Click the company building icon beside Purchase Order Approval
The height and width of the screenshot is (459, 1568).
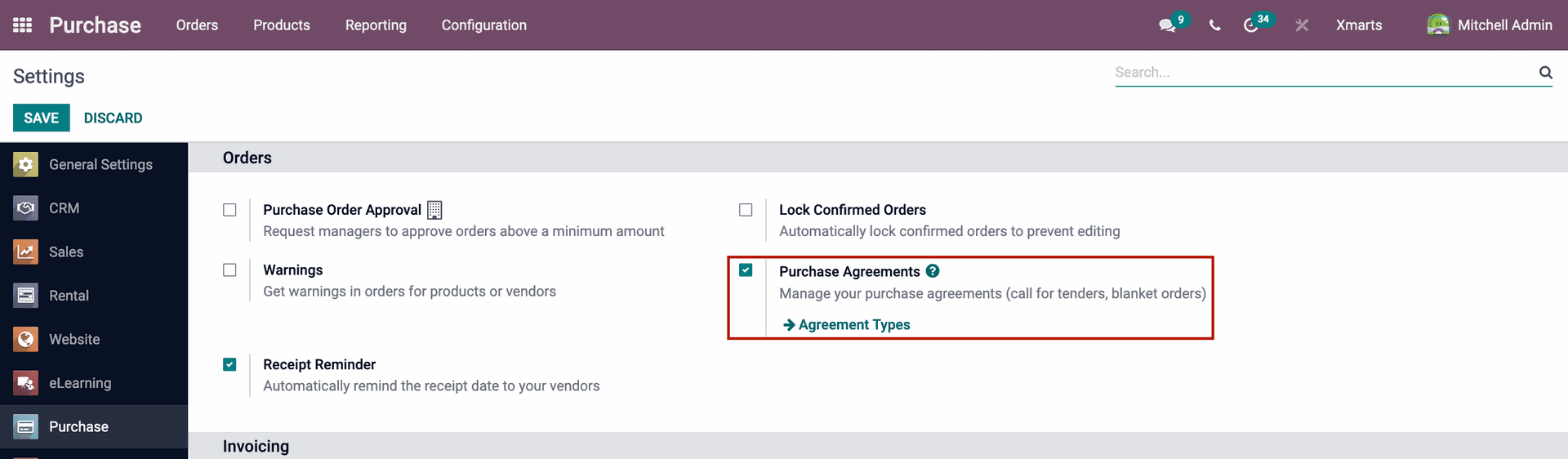click(x=434, y=210)
